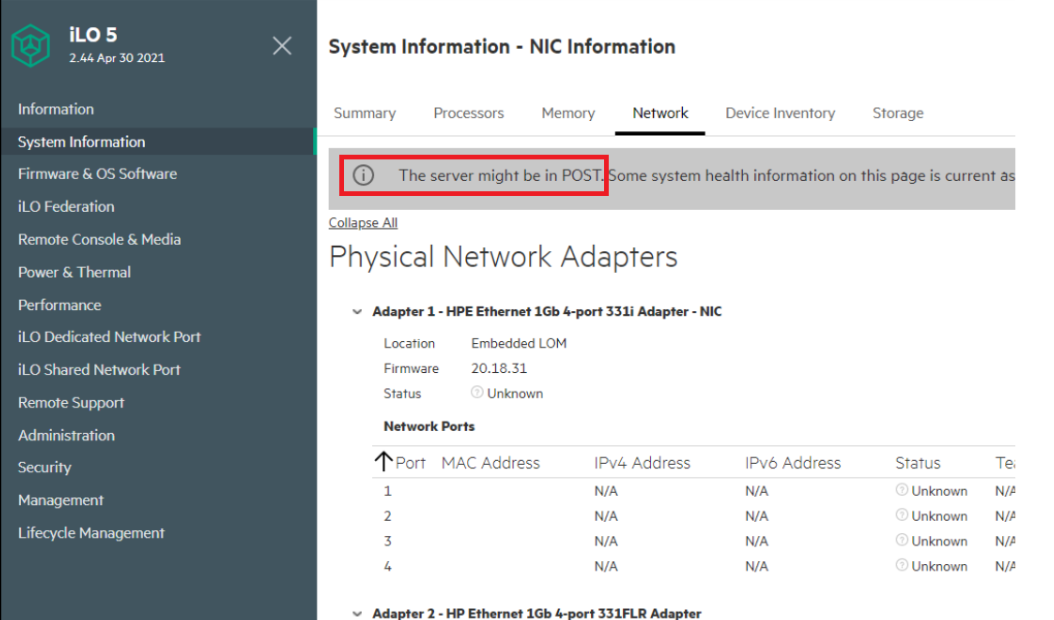1054x620 pixels.
Task: Collapse the Adapter 2 section chevron
Action: pos(357,613)
